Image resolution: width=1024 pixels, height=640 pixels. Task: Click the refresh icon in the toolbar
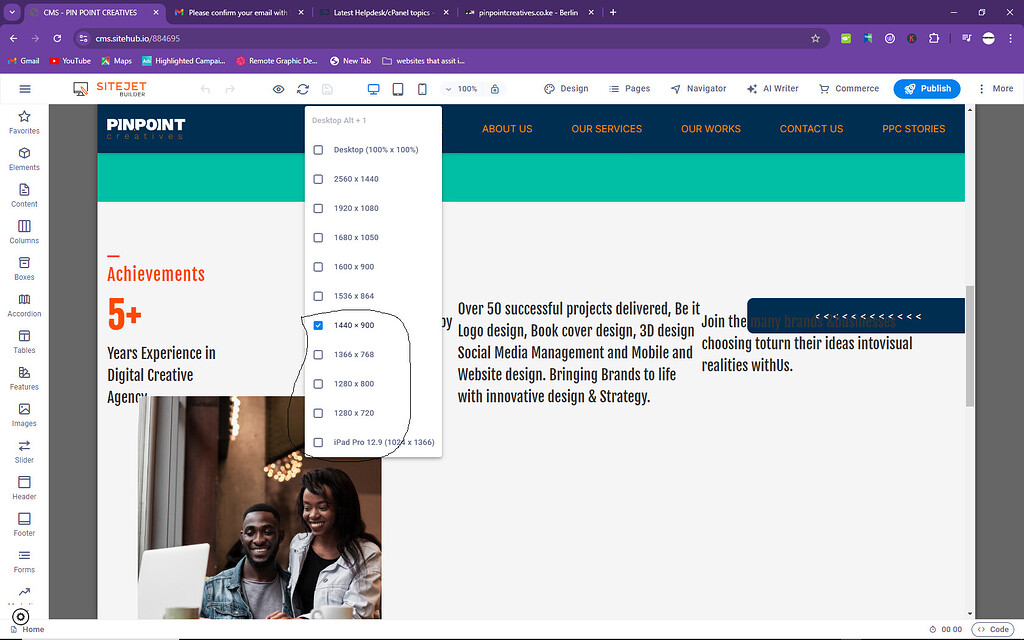303,88
